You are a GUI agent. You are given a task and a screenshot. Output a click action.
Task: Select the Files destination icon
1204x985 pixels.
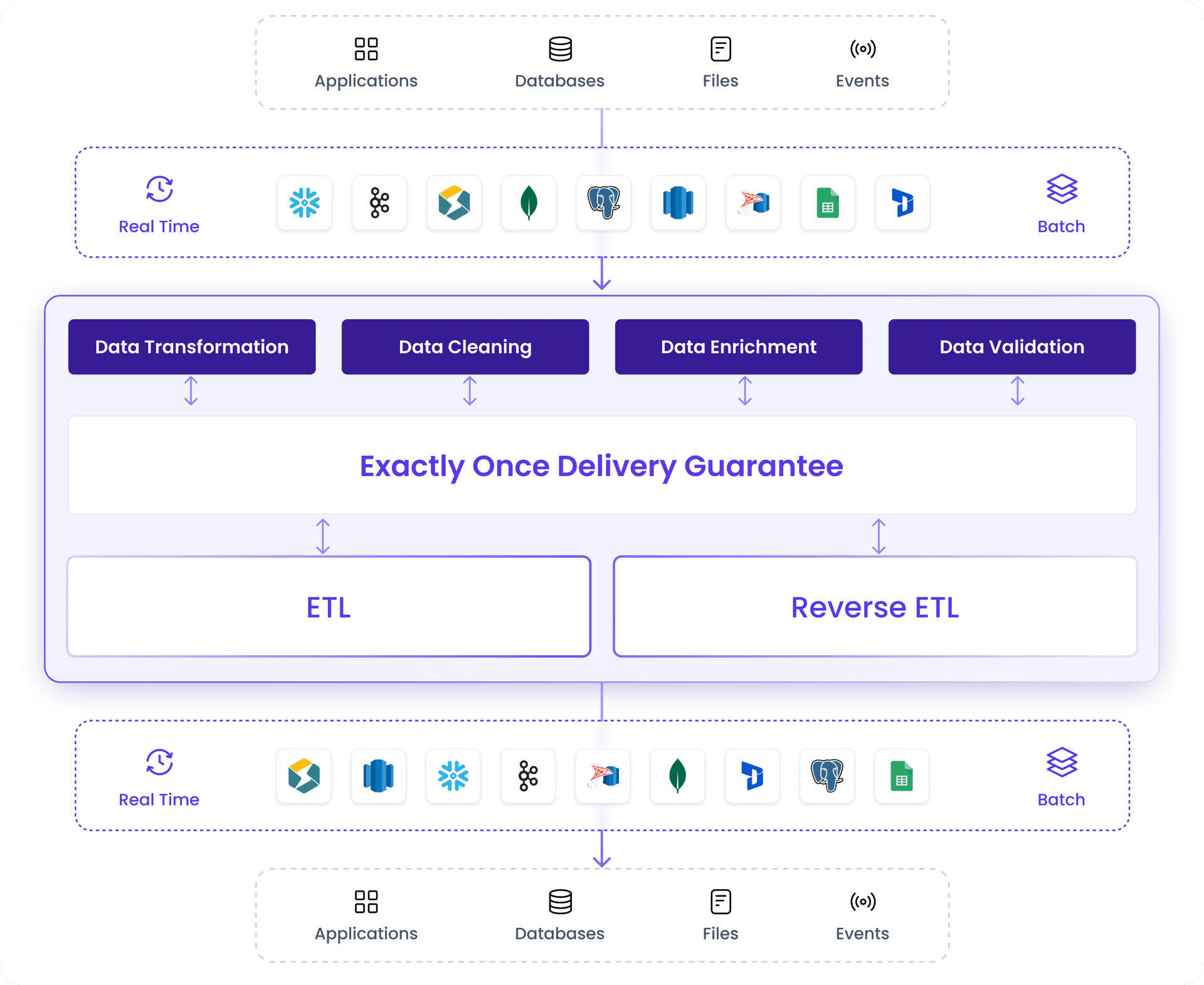pos(720,914)
